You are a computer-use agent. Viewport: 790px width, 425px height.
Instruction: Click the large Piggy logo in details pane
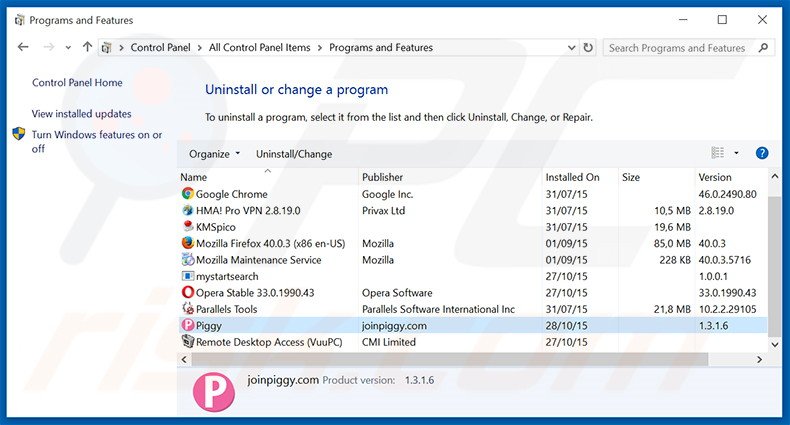(214, 391)
